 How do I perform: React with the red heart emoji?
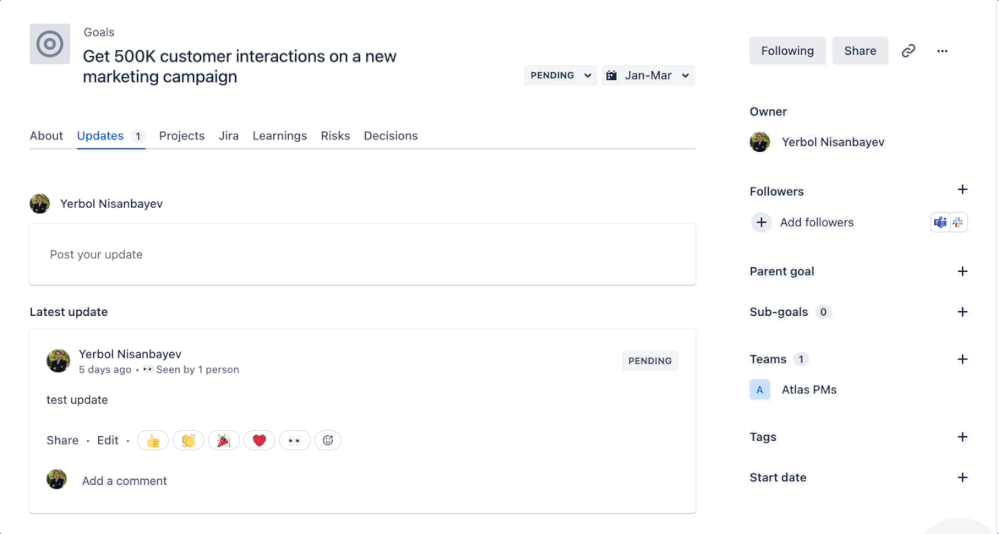[x=259, y=440]
